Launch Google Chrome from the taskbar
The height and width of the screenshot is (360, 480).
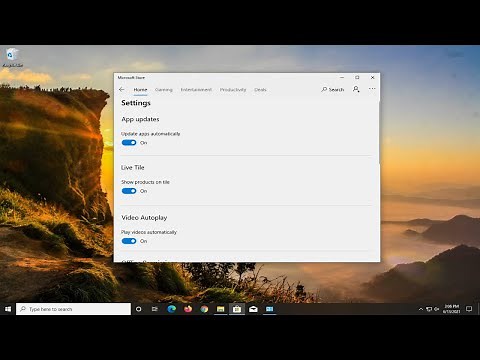coord(204,309)
